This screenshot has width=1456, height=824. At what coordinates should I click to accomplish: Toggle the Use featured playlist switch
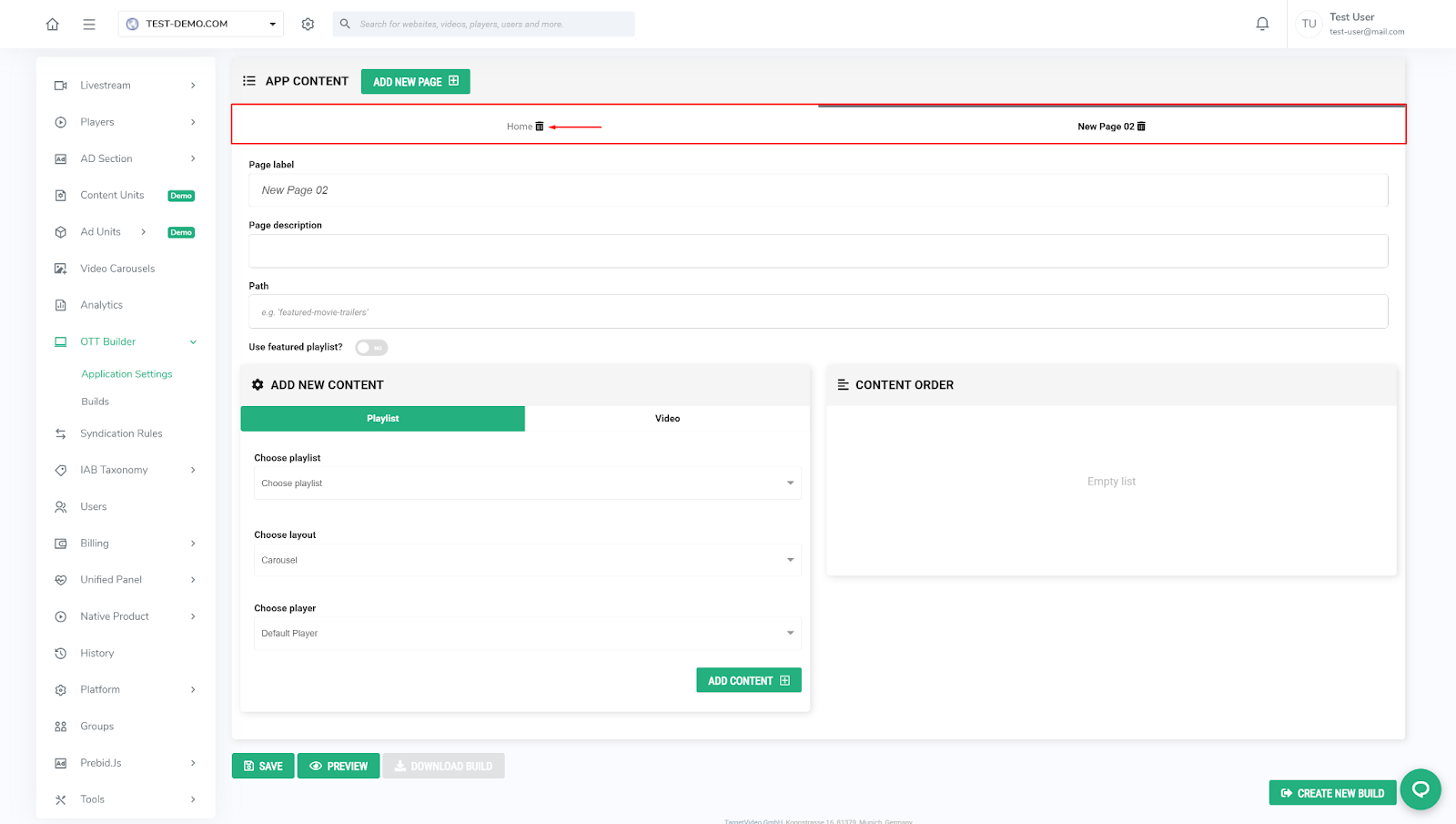371,348
